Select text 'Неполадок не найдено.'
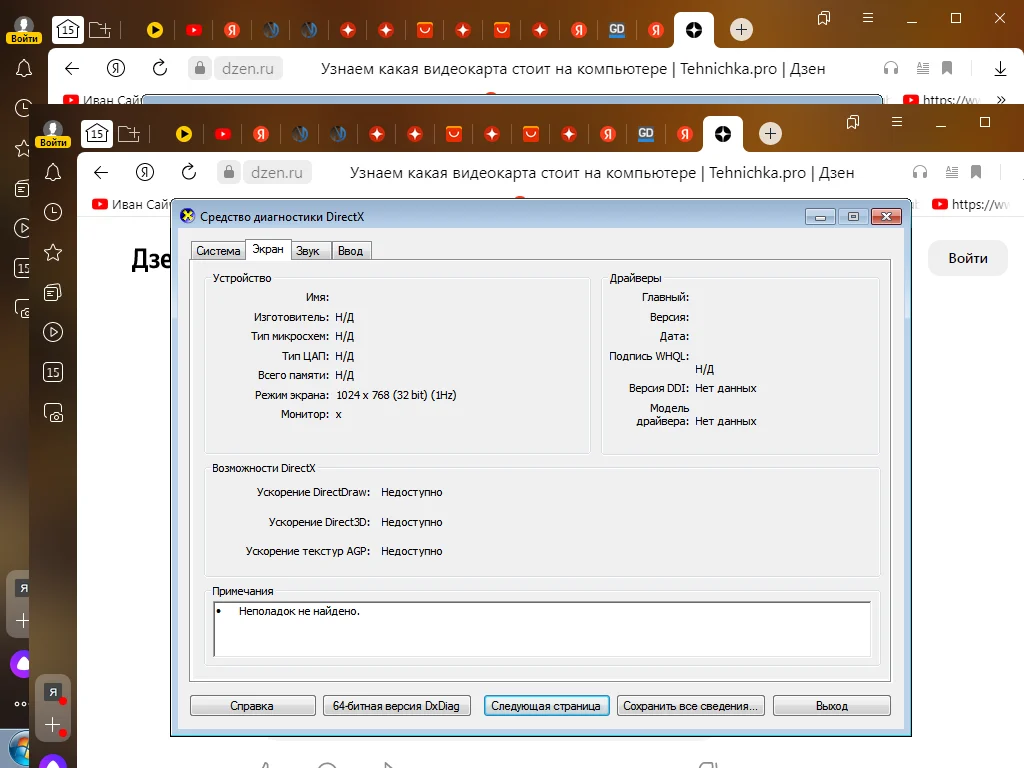1024x768 pixels. coord(299,611)
